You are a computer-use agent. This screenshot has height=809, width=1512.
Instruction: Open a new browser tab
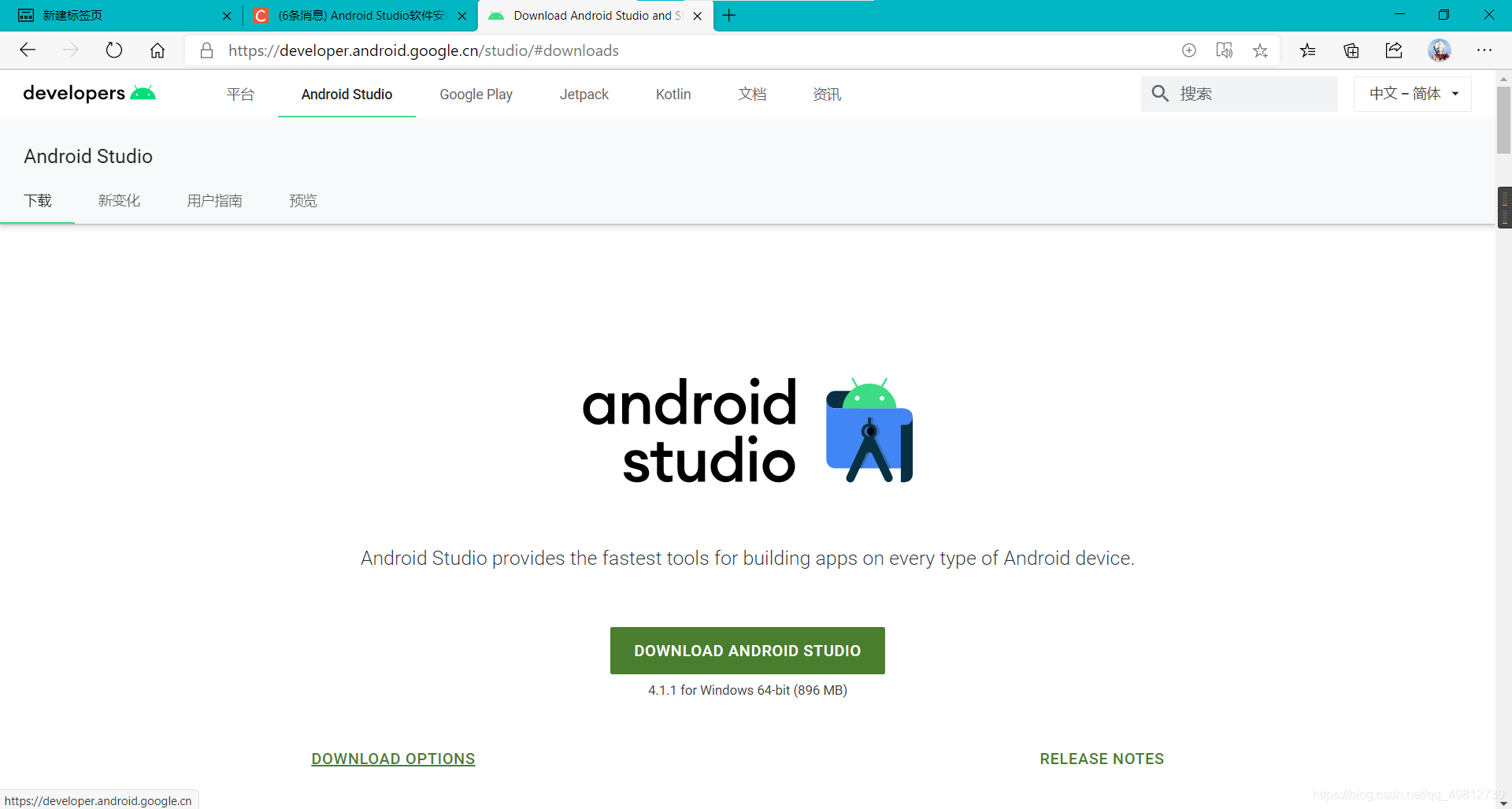click(x=729, y=15)
